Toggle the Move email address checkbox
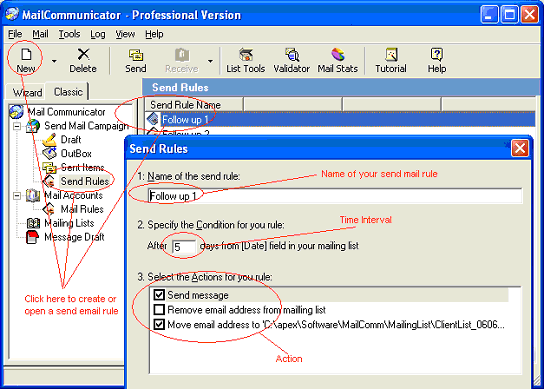 (x=159, y=324)
